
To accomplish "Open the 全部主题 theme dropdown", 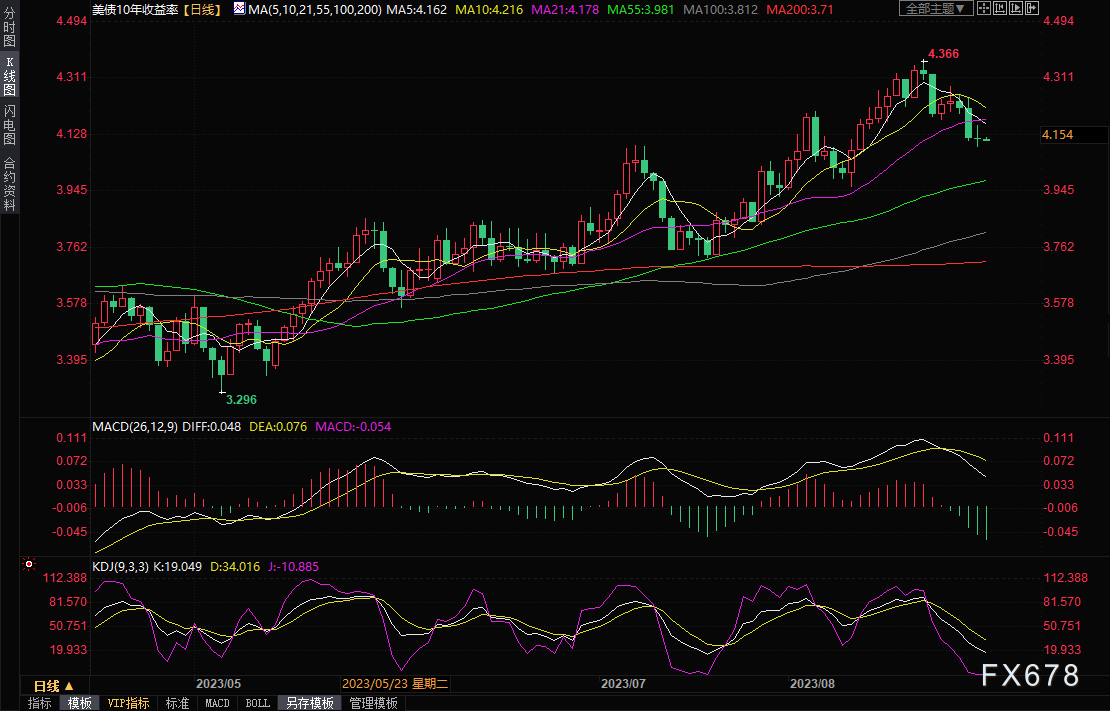I will pyautogui.click(x=936, y=9).
